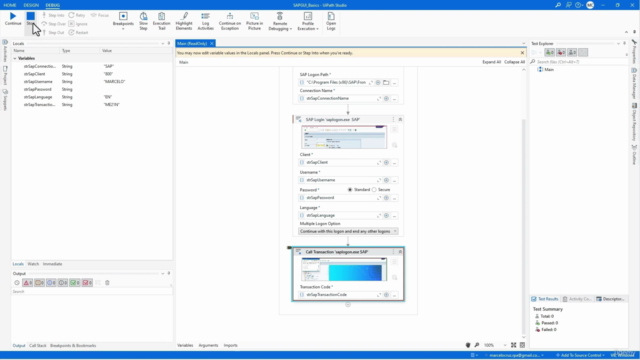Toggle the red failed filter in the Output panel
640x360 pixels.
pyautogui.click(x=87, y=282)
